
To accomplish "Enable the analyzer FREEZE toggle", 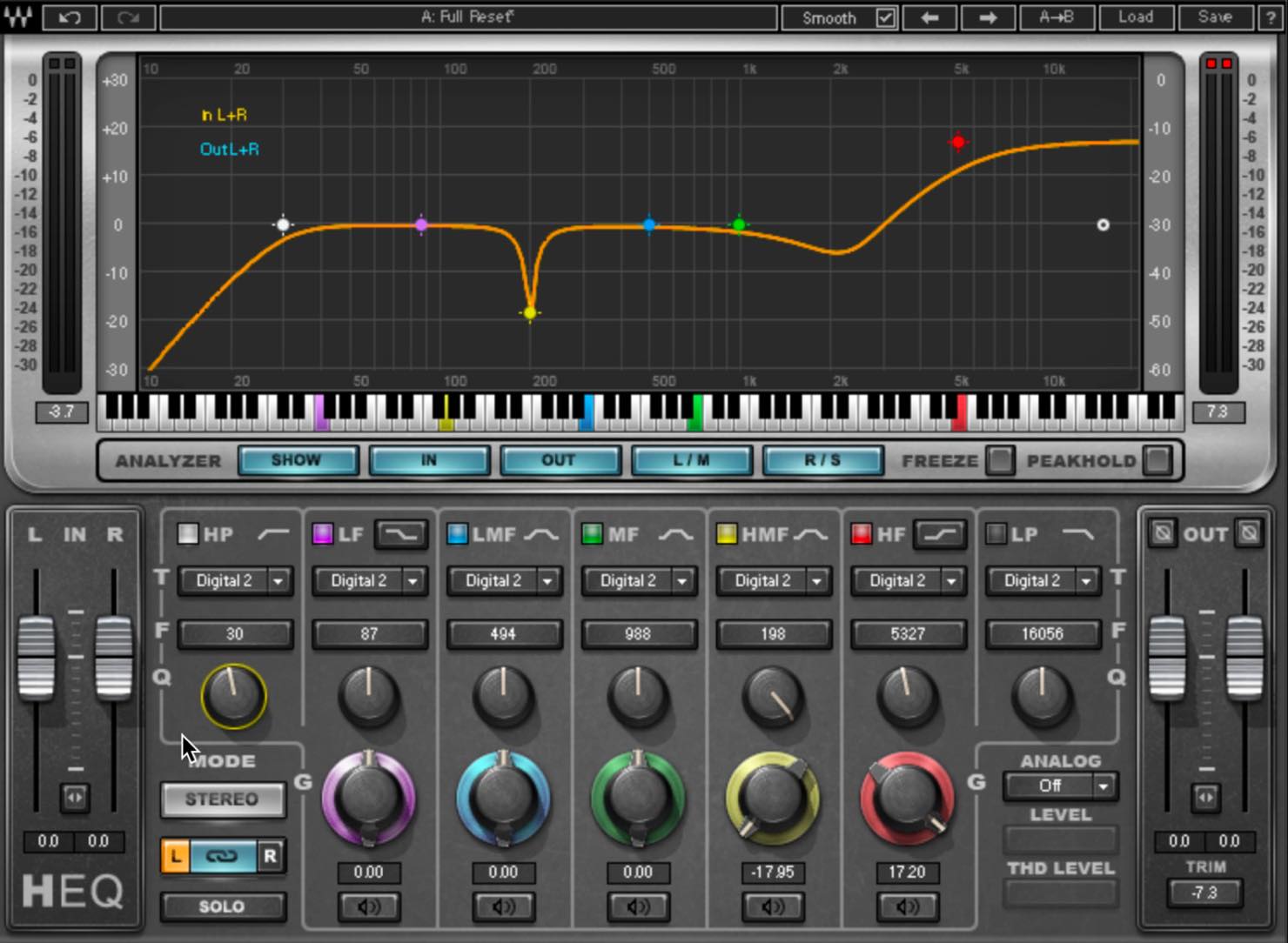I will point(1000,460).
